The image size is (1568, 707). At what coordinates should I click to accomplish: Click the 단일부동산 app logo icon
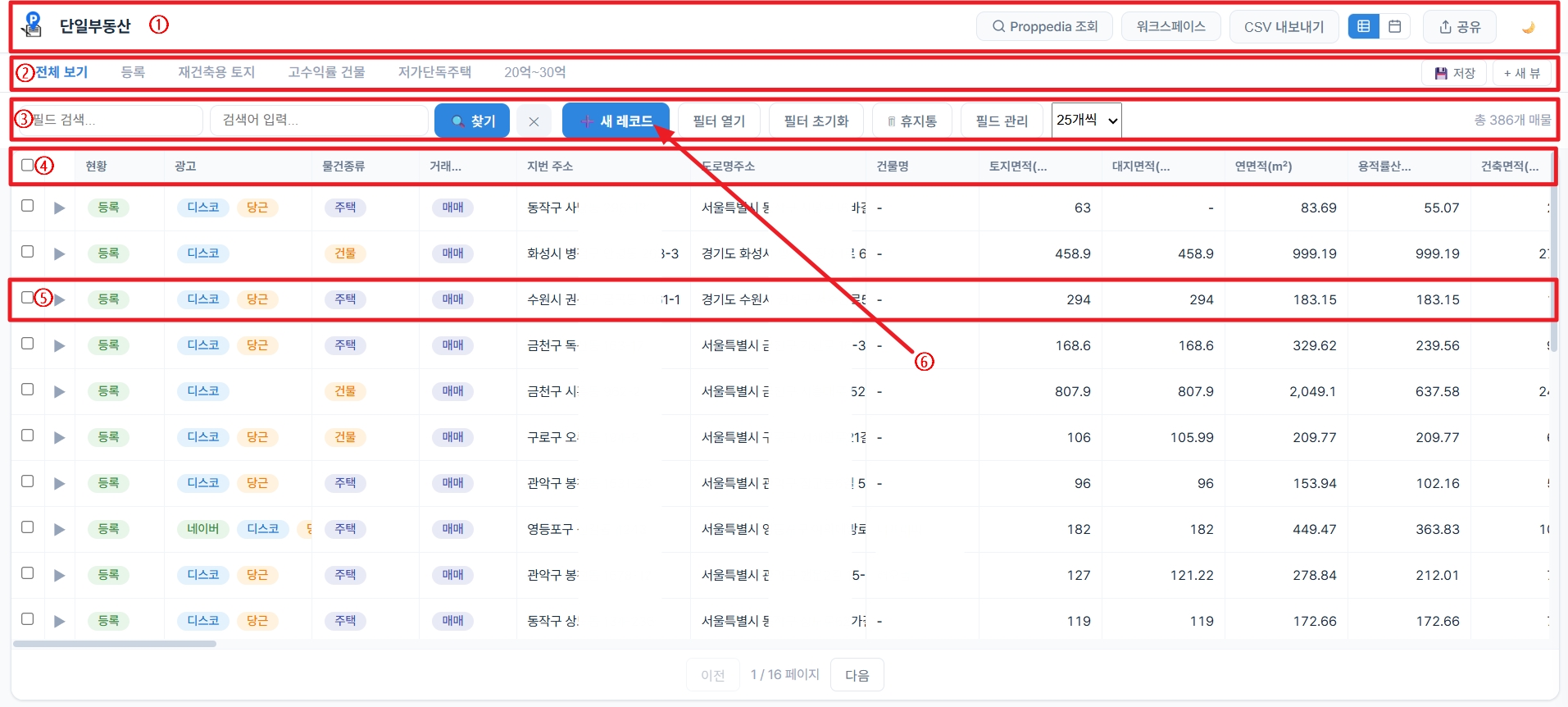click(31, 25)
